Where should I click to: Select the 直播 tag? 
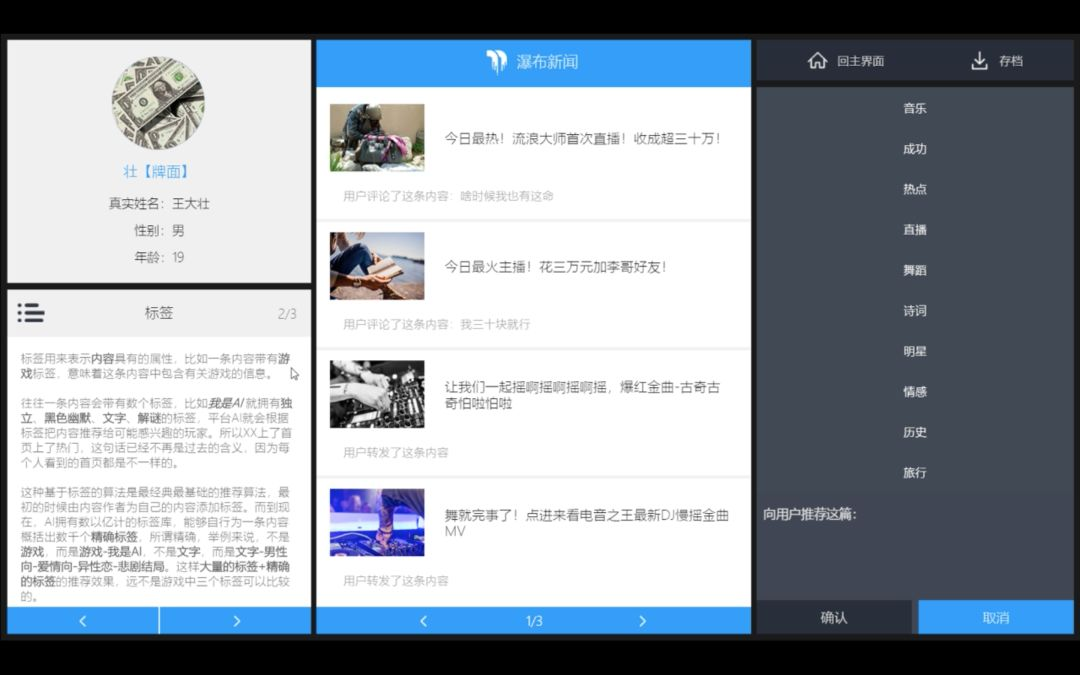[915, 229]
